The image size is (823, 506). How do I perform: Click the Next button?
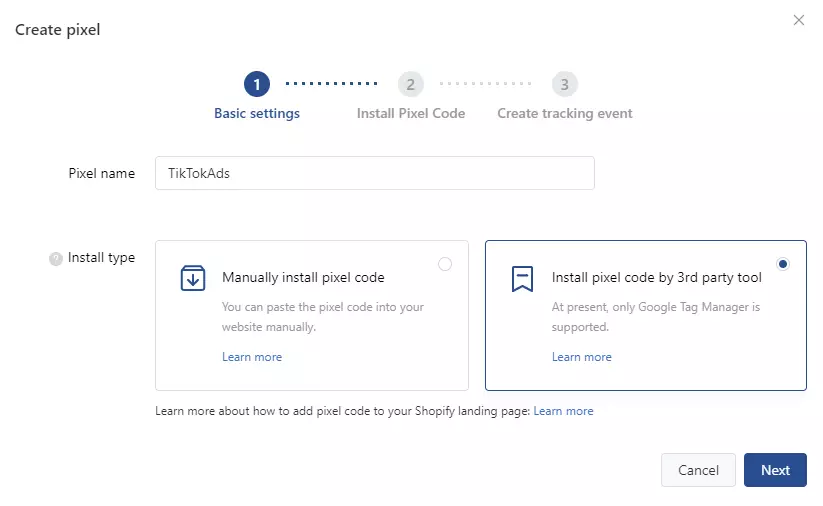(x=775, y=470)
